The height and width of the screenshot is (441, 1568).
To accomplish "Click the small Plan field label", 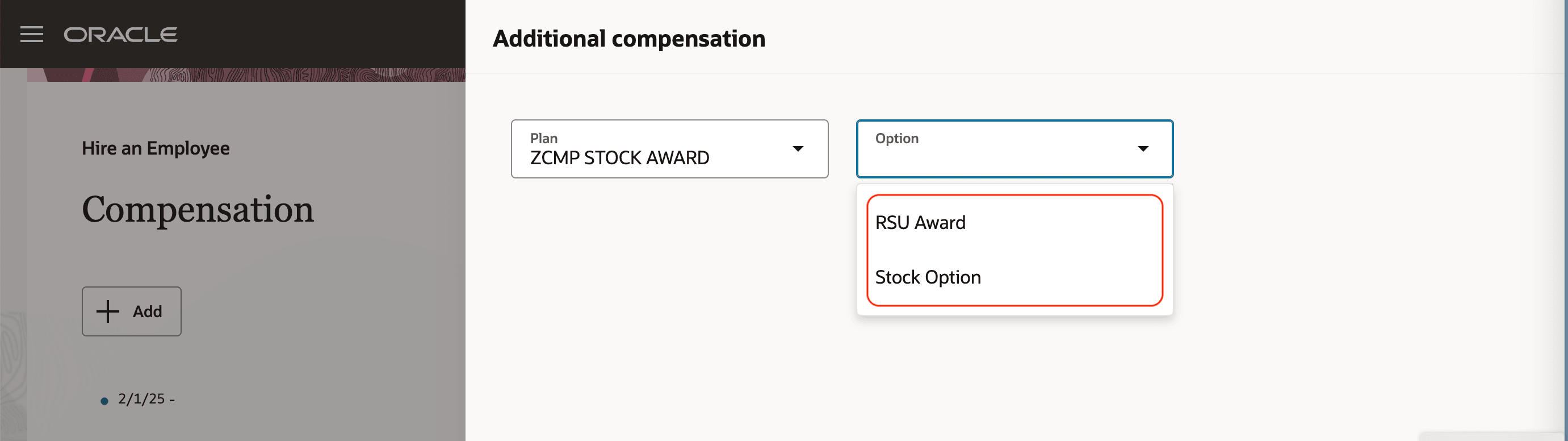I will (543, 138).
